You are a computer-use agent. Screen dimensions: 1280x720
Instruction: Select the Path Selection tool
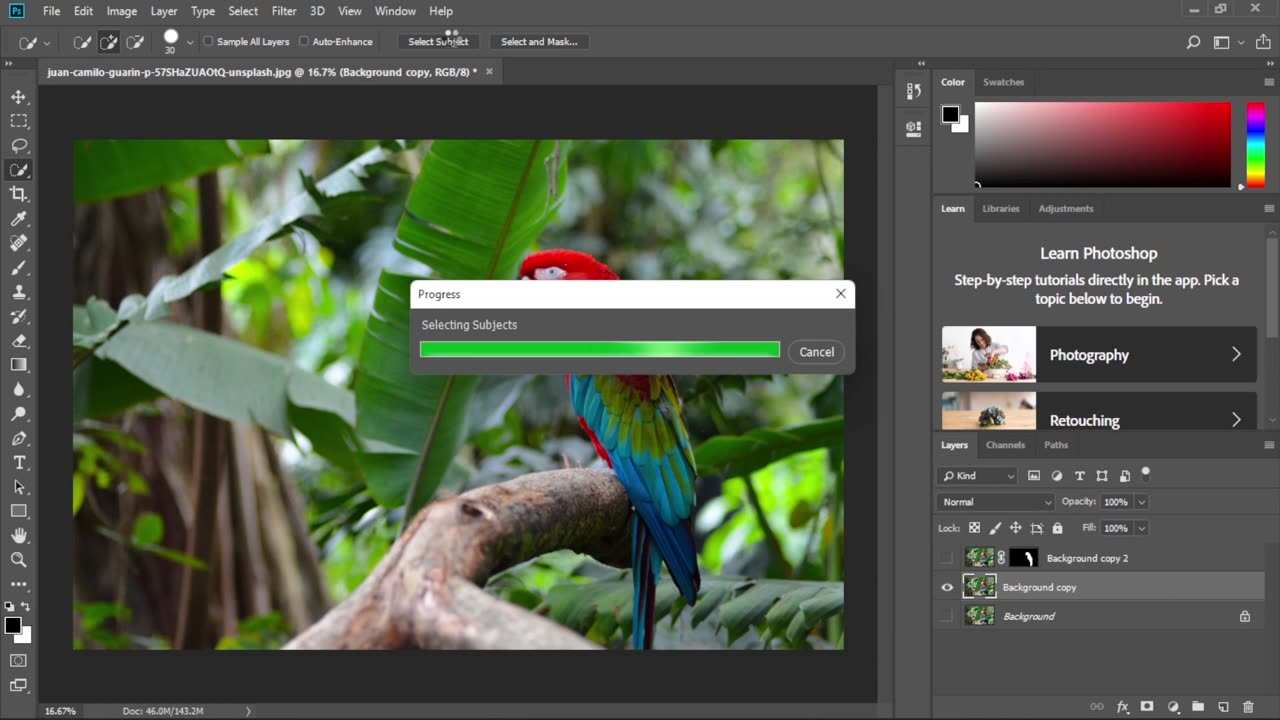tap(19, 487)
